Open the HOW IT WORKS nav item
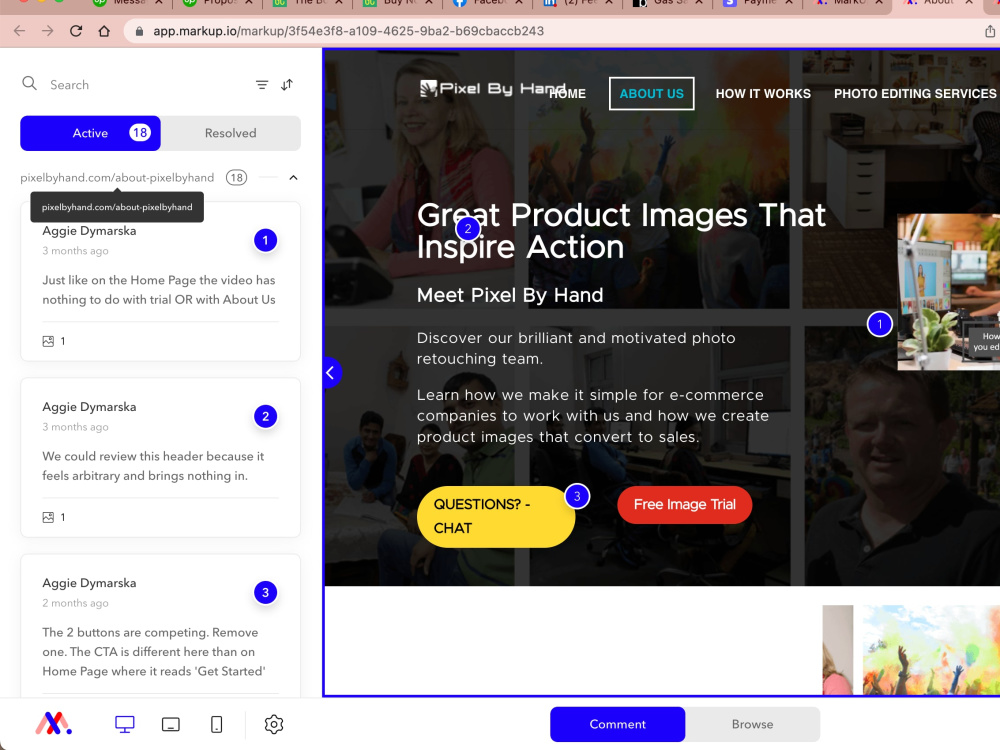 coord(763,94)
